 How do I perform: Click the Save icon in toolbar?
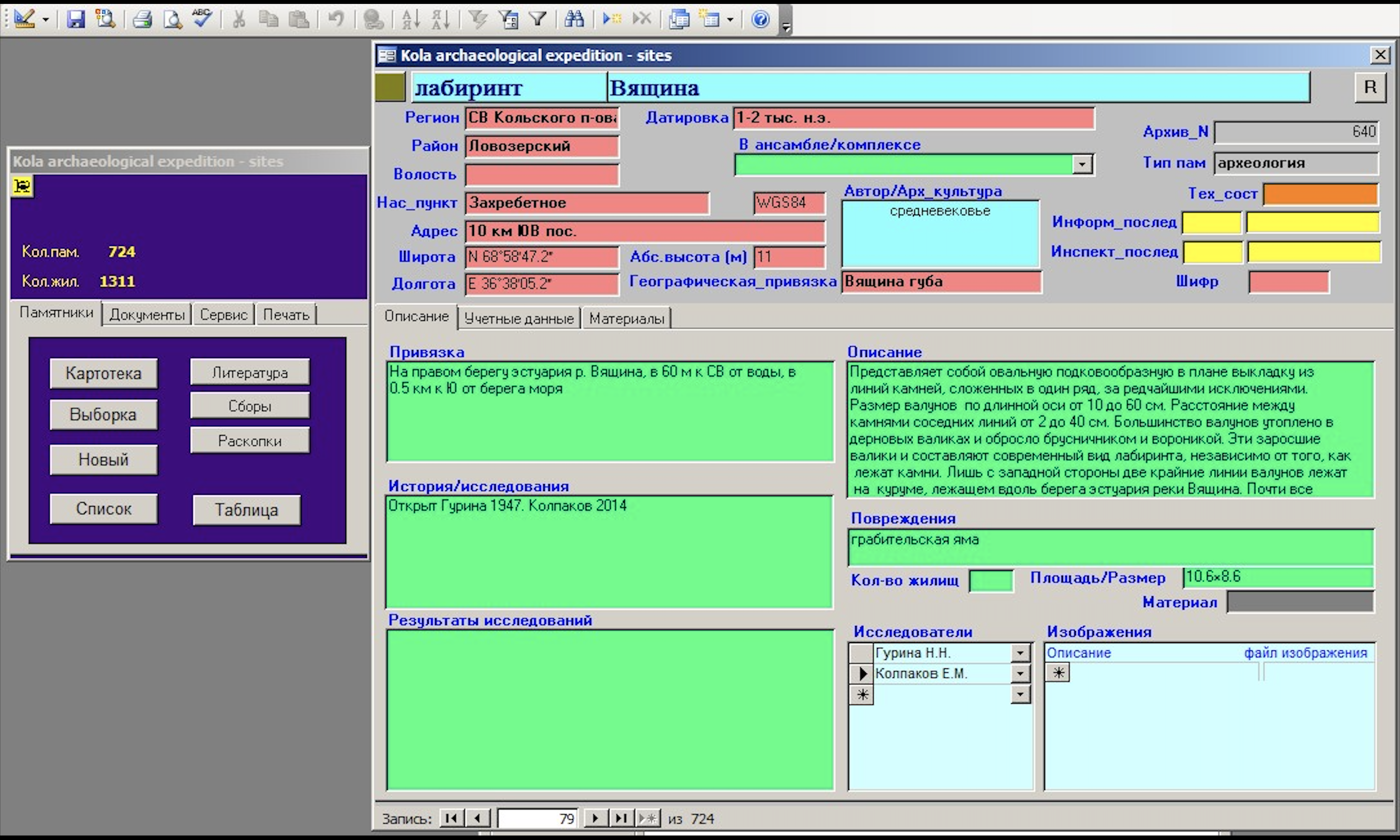coord(75,18)
